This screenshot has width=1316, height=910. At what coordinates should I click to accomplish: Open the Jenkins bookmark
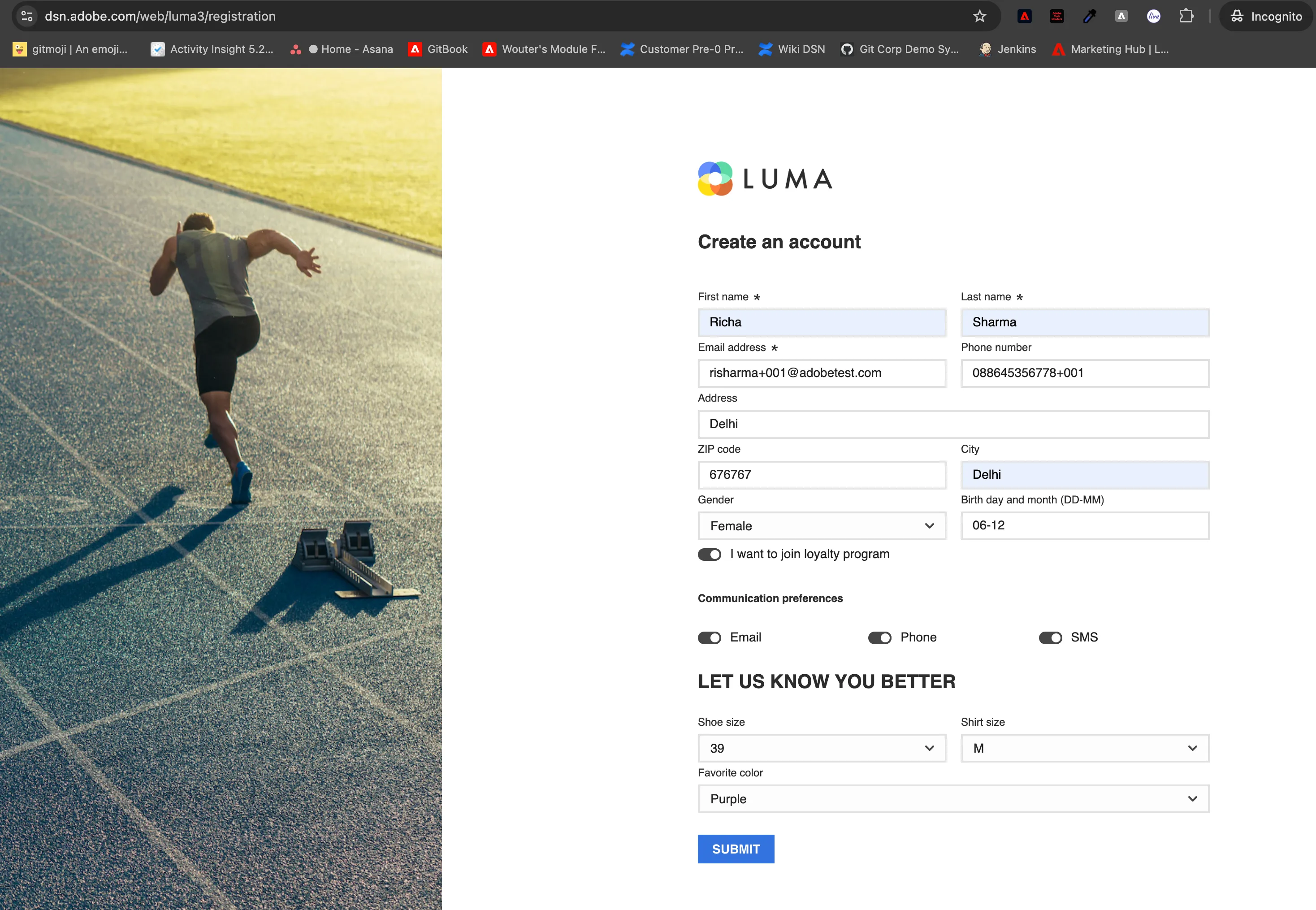pyautogui.click(x=1007, y=49)
